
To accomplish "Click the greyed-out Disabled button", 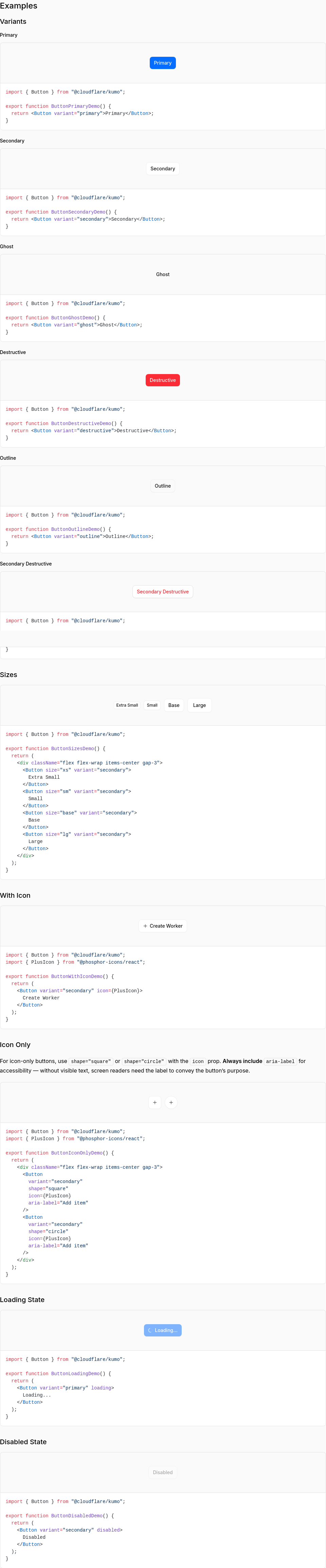I will [x=162, y=1472].
